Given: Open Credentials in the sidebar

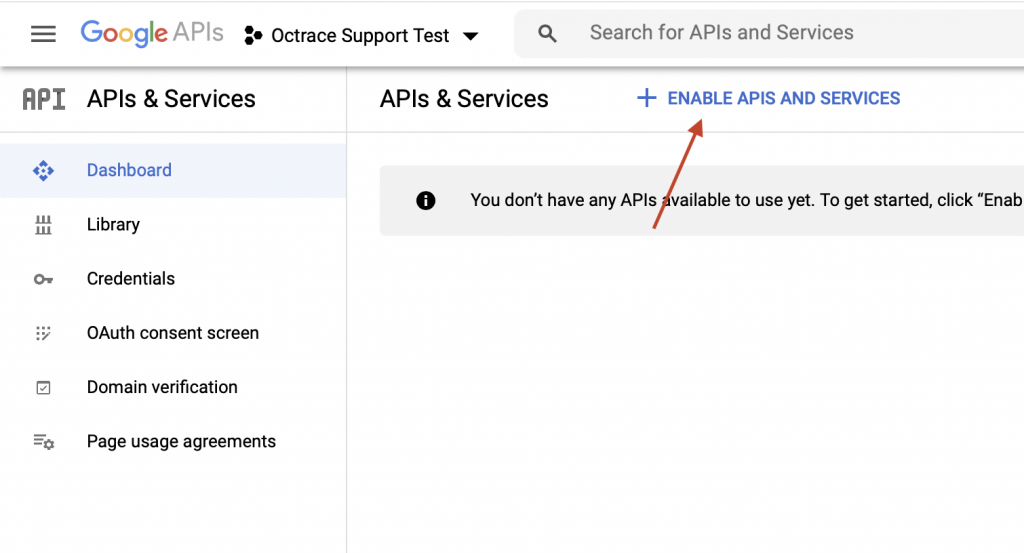Looking at the screenshot, I should pos(173,279).
